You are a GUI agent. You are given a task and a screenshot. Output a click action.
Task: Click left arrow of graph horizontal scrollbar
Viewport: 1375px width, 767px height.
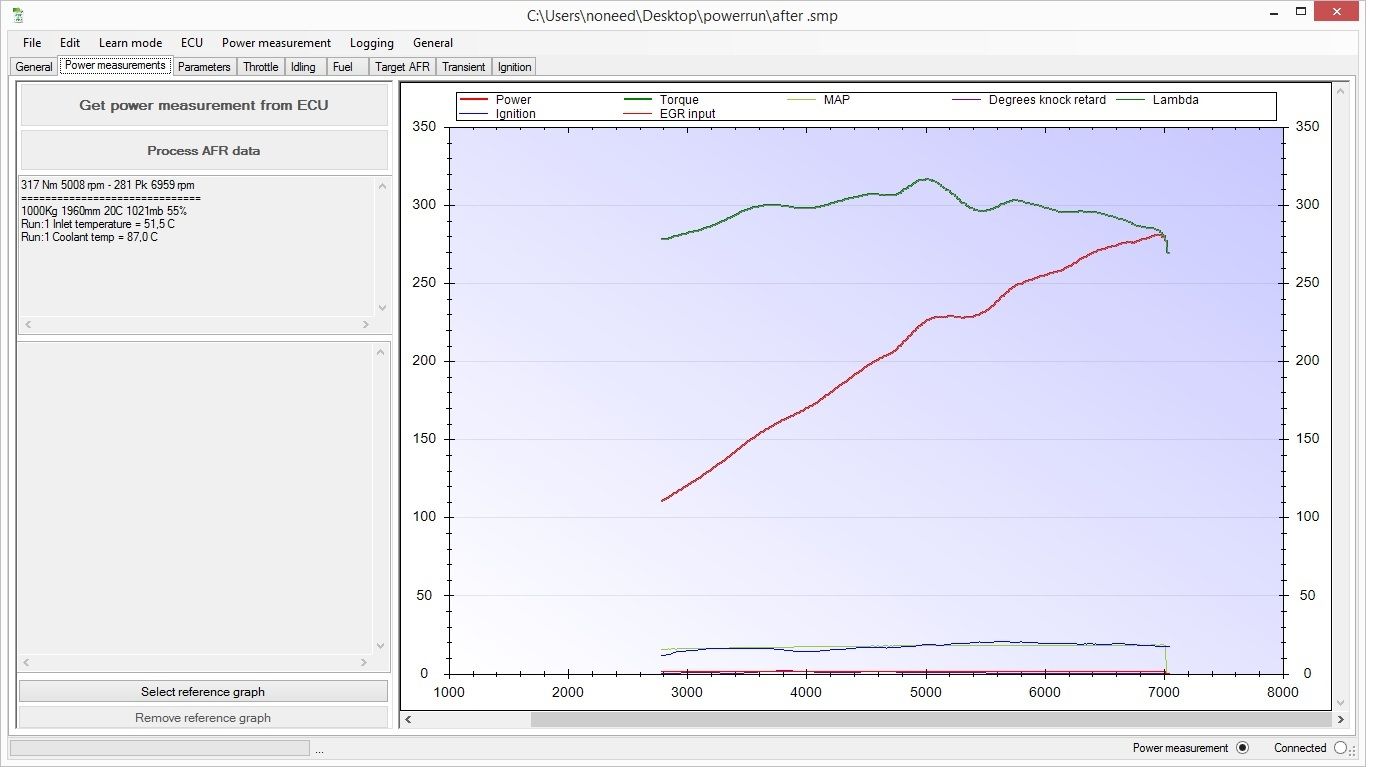coord(409,719)
